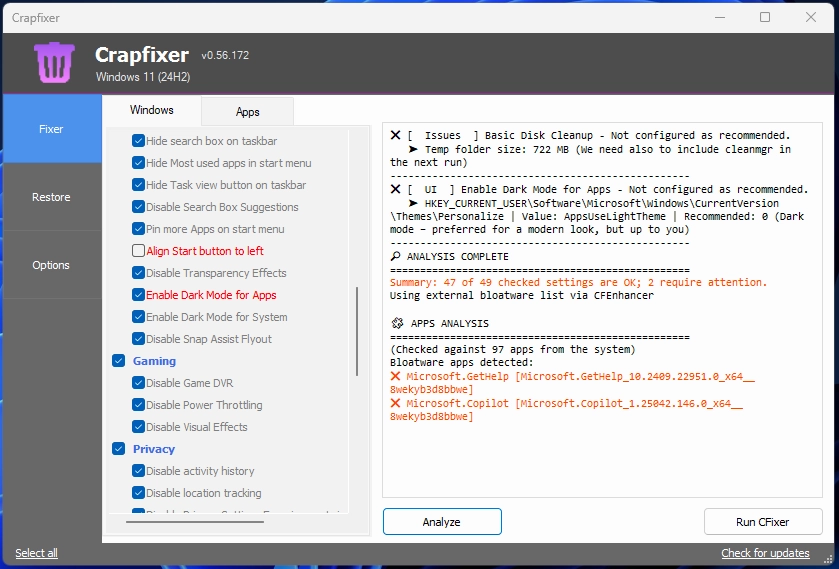
Task: Click the horizontal scrollbar under the settings list
Action: (x=195, y=521)
